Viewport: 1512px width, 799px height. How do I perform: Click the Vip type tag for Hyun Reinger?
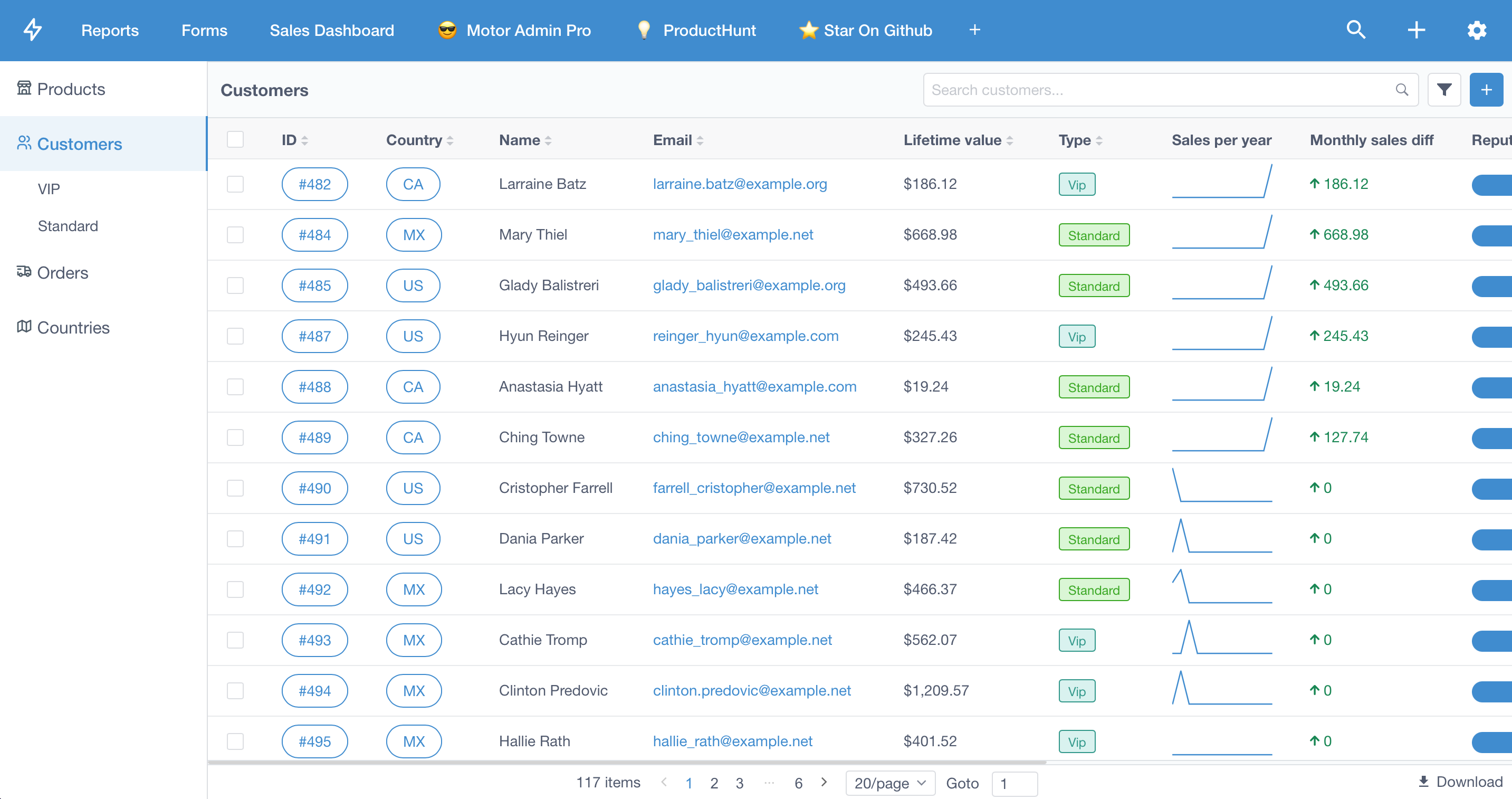coord(1076,336)
